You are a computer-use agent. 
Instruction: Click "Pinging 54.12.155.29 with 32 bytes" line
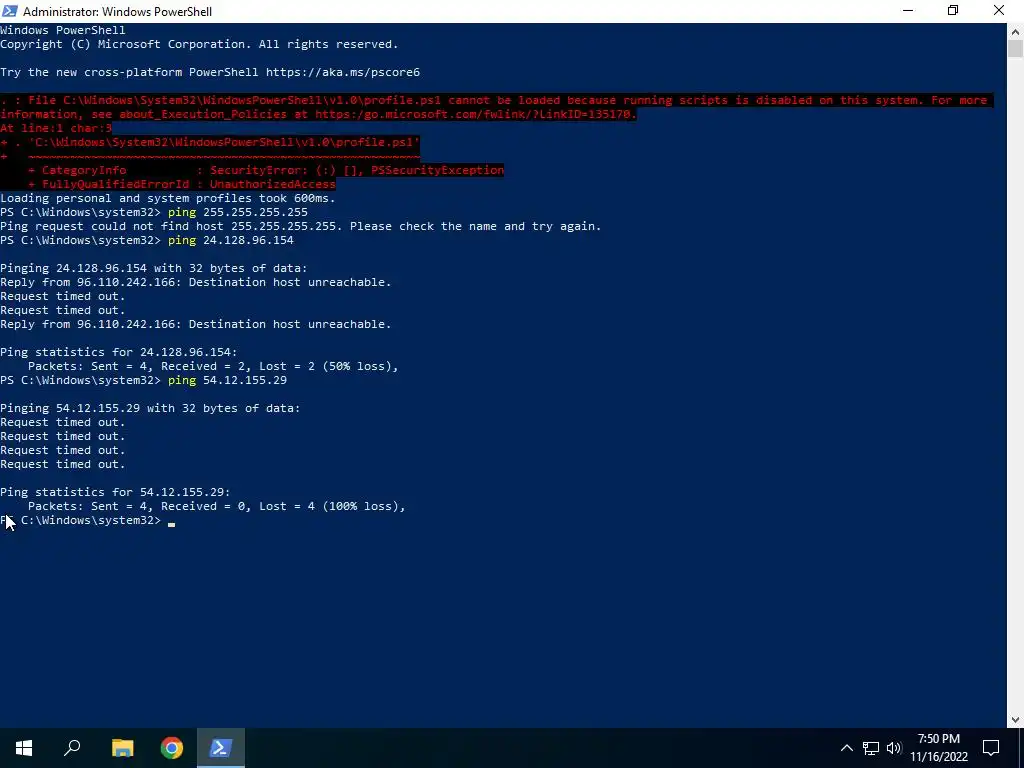point(150,408)
